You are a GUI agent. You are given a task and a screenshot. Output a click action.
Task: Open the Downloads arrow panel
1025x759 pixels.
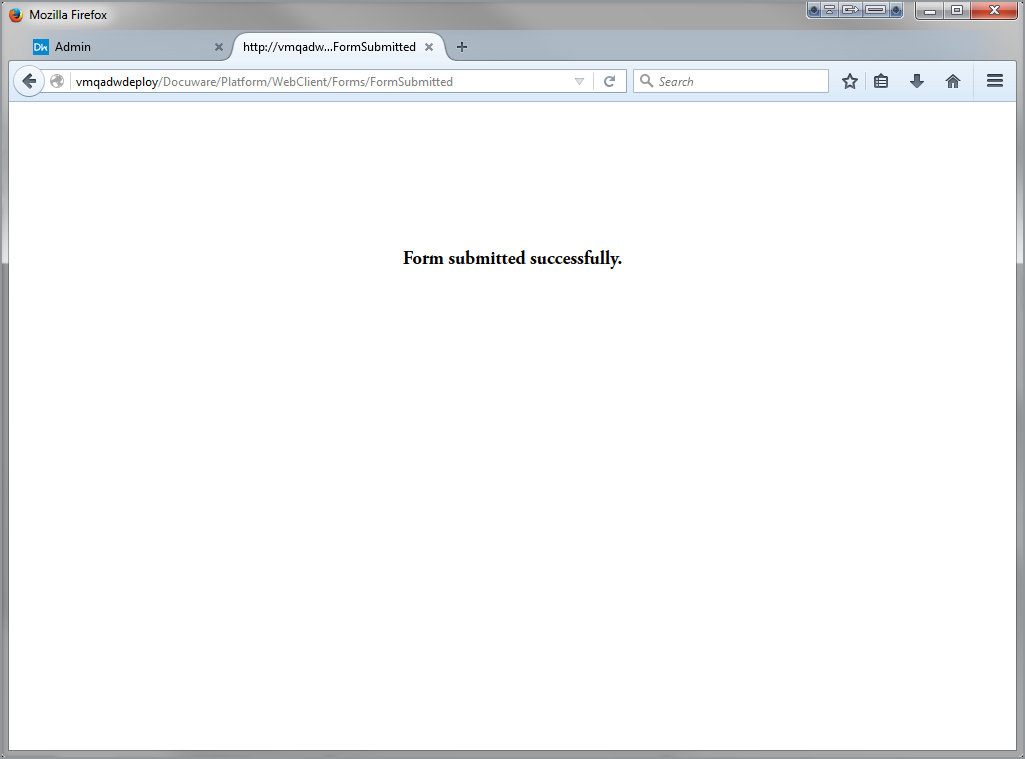click(x=917, y=82)
